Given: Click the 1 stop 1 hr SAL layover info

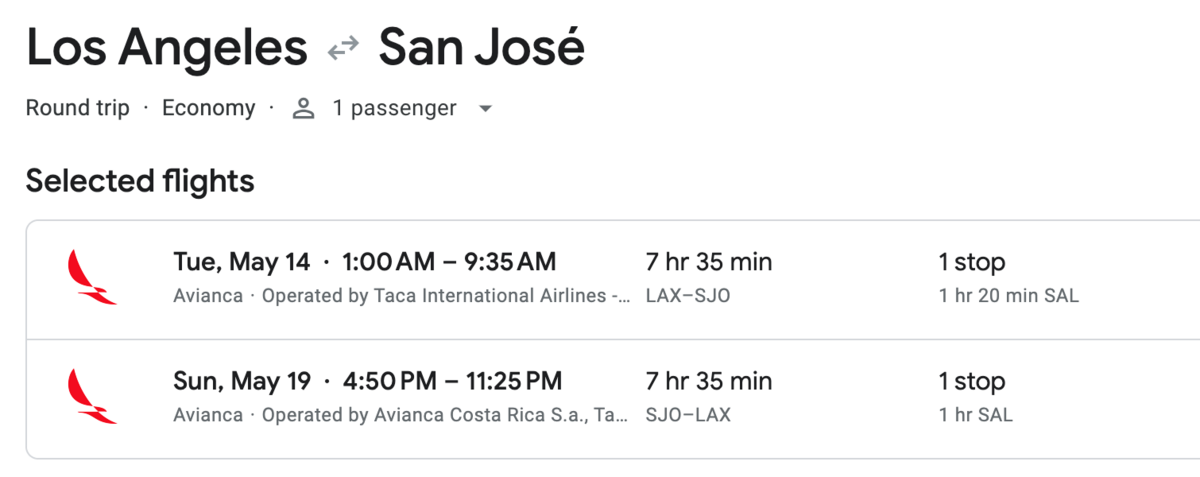Looking at the screenshot, I should point(975,396).
